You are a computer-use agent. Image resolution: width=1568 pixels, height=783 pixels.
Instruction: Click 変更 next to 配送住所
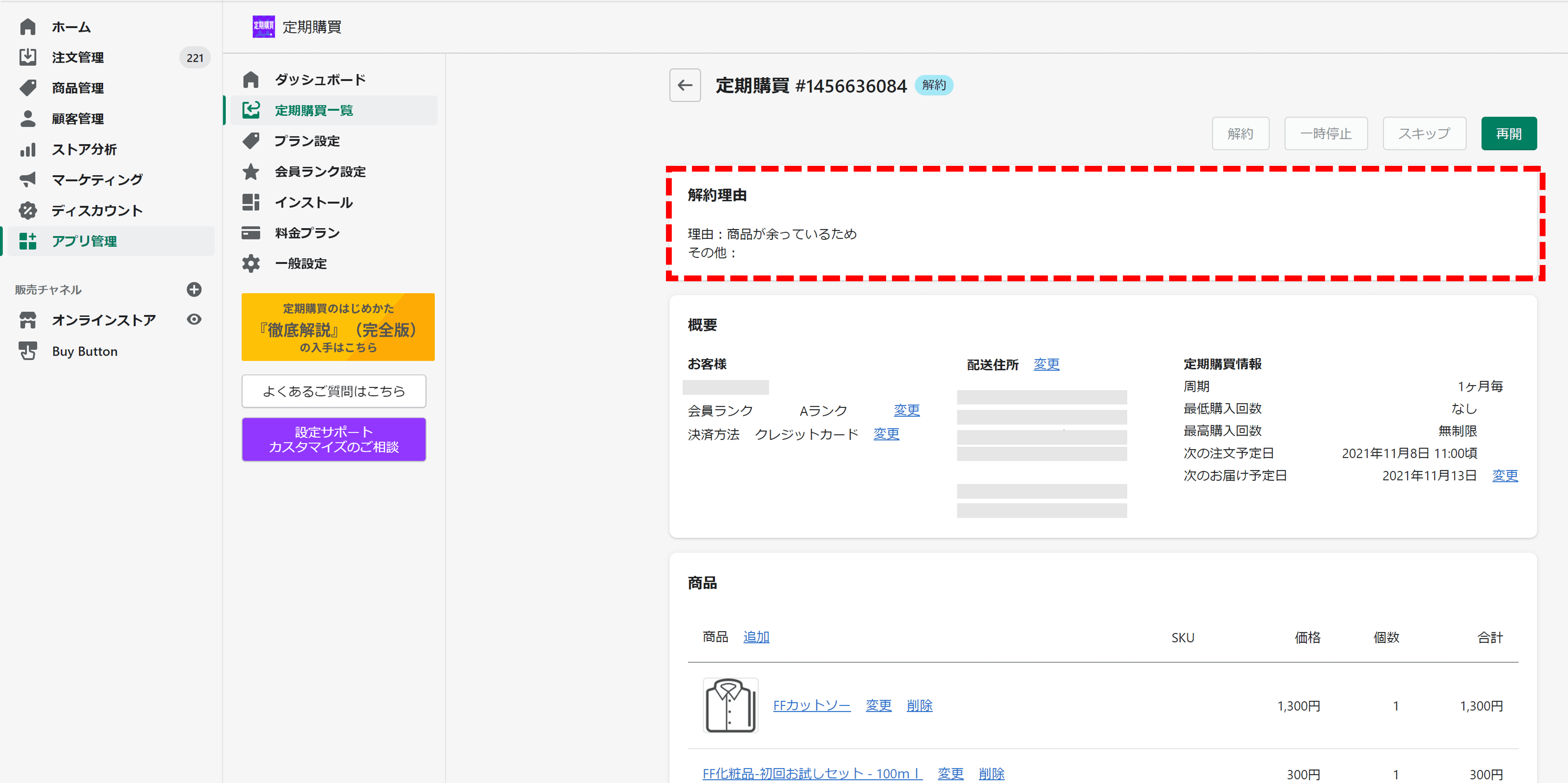coord(1046,365)
